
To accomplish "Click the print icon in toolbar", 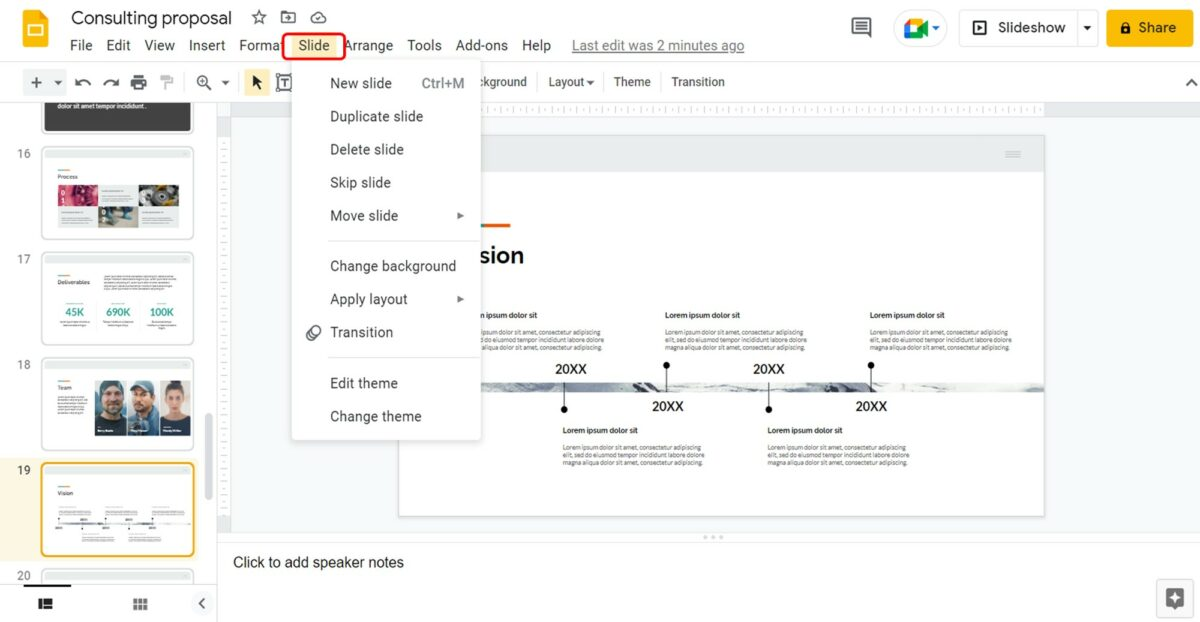I will click(139, 82).
